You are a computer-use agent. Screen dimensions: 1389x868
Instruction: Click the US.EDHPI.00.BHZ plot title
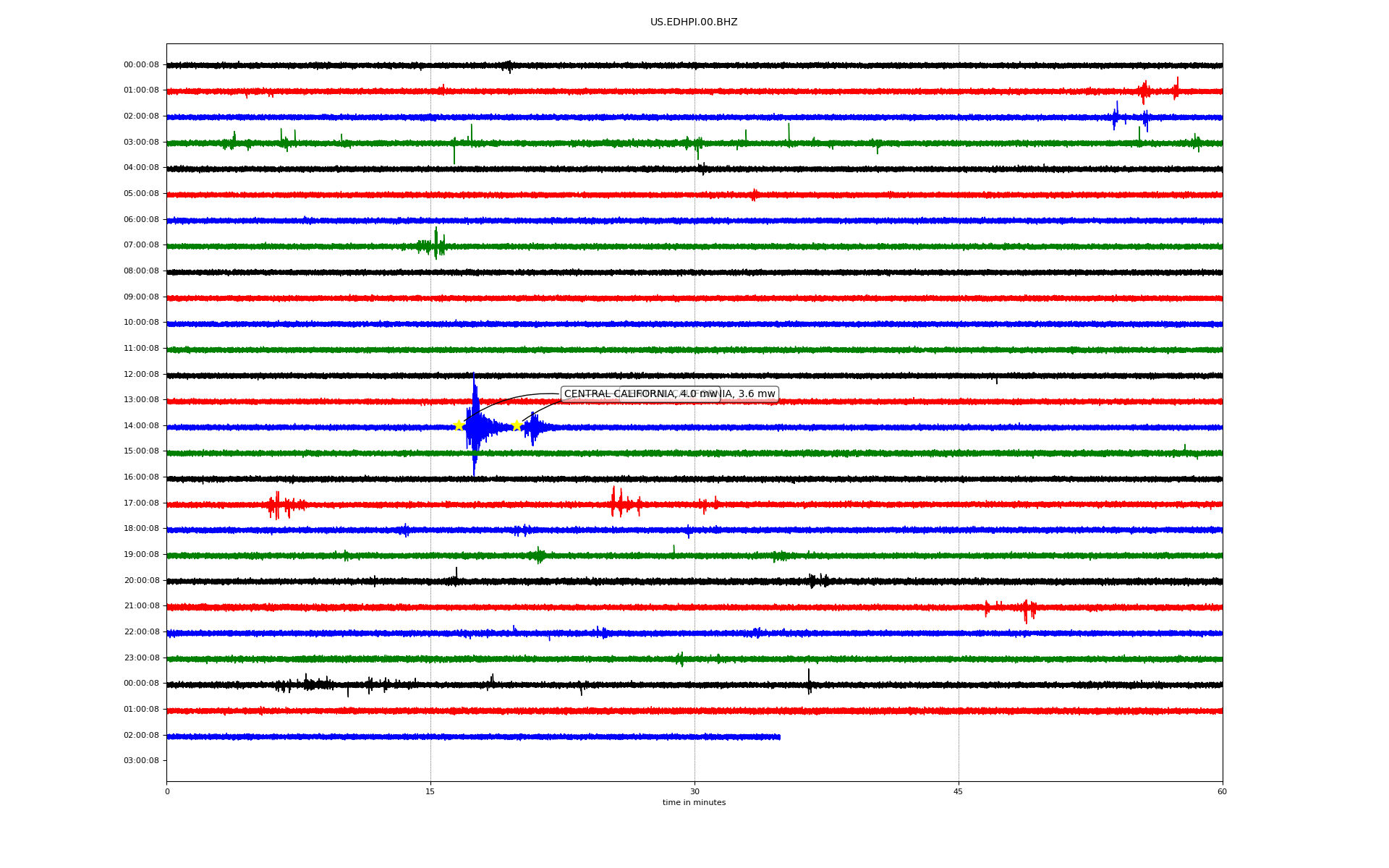click(x=694, y=22)
